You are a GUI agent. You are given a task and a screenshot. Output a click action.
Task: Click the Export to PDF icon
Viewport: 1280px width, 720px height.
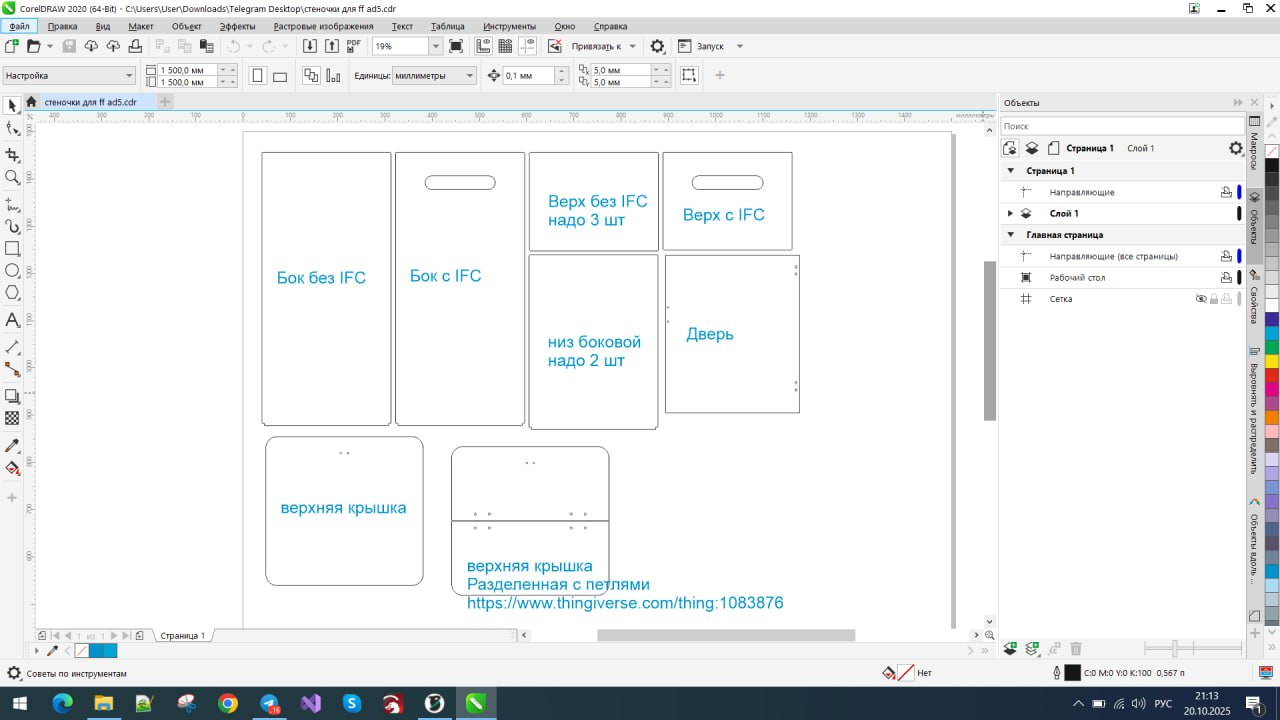tap(354, 46)
